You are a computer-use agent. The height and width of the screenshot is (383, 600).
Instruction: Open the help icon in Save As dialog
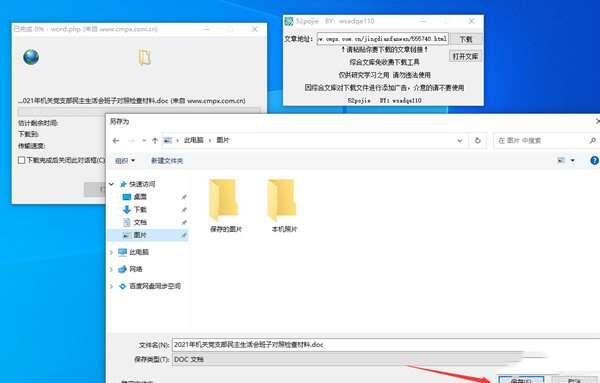[x=594, y=160]
